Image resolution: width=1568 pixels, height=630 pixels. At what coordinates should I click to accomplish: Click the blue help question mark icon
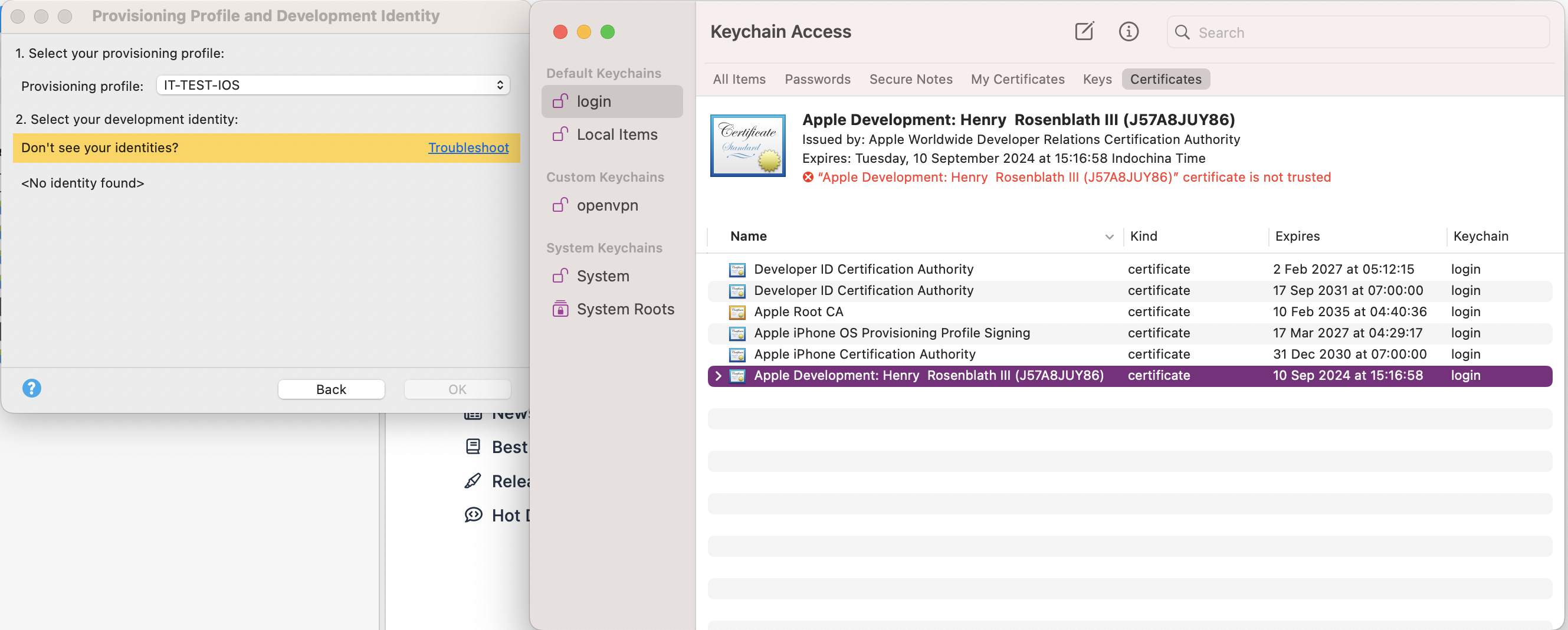(x=32, y=388)
